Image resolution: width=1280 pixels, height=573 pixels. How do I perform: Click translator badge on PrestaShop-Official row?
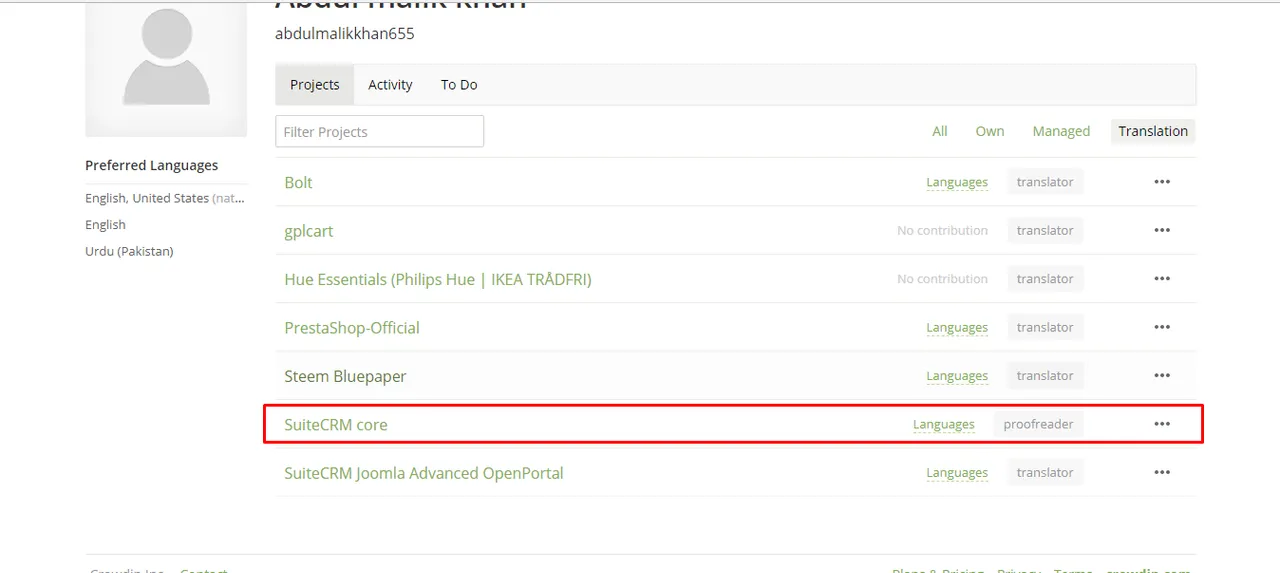[1045, 327]
